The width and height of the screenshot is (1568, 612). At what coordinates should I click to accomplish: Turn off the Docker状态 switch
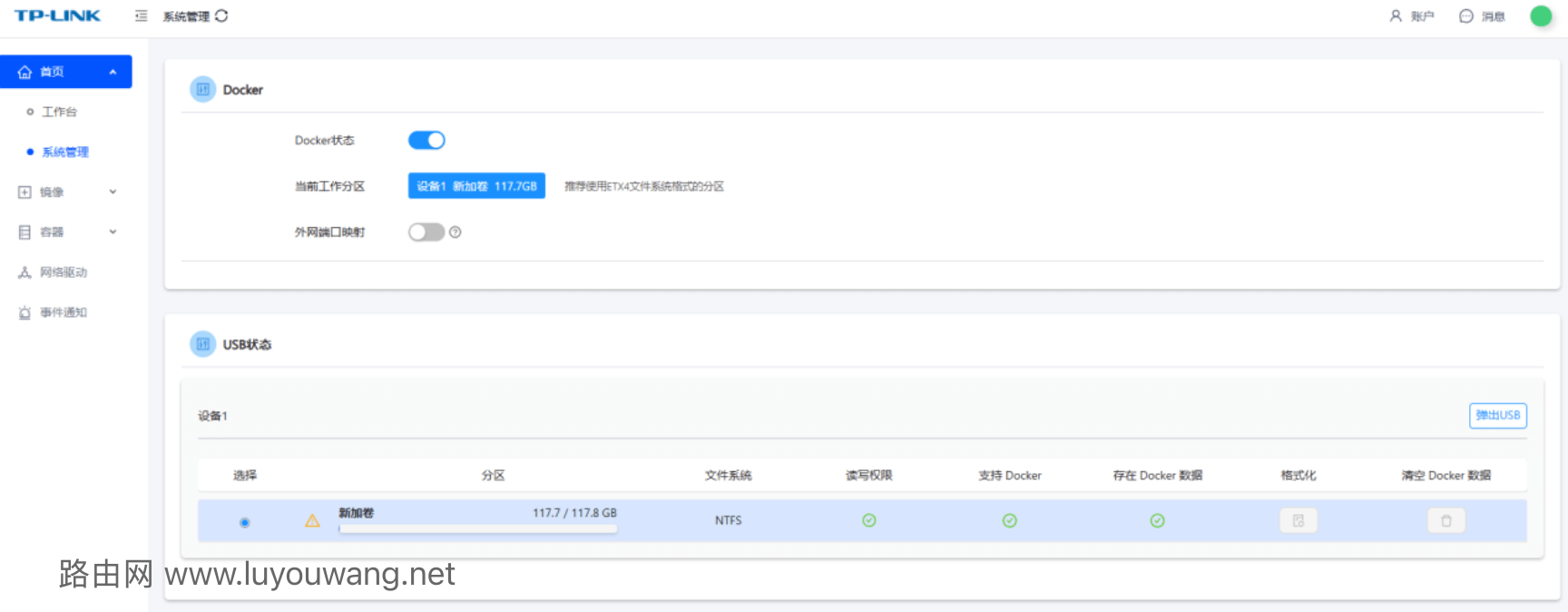(x=426, y=140)
